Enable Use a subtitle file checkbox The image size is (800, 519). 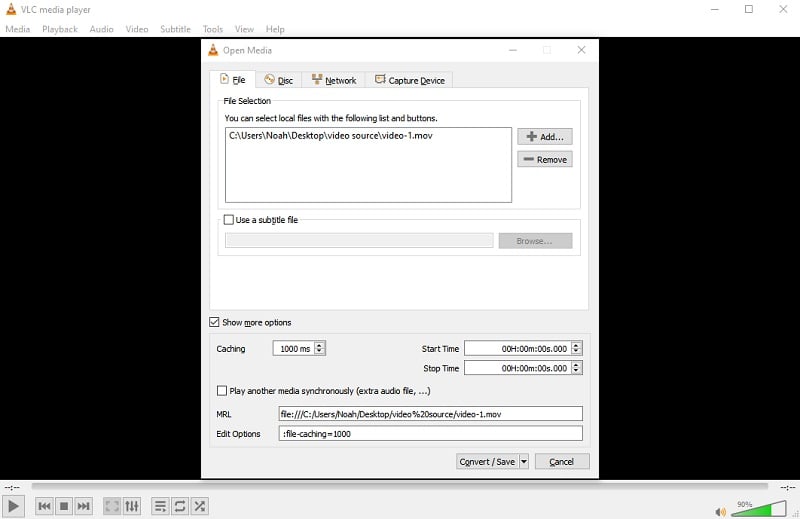(x=229, y=220)
